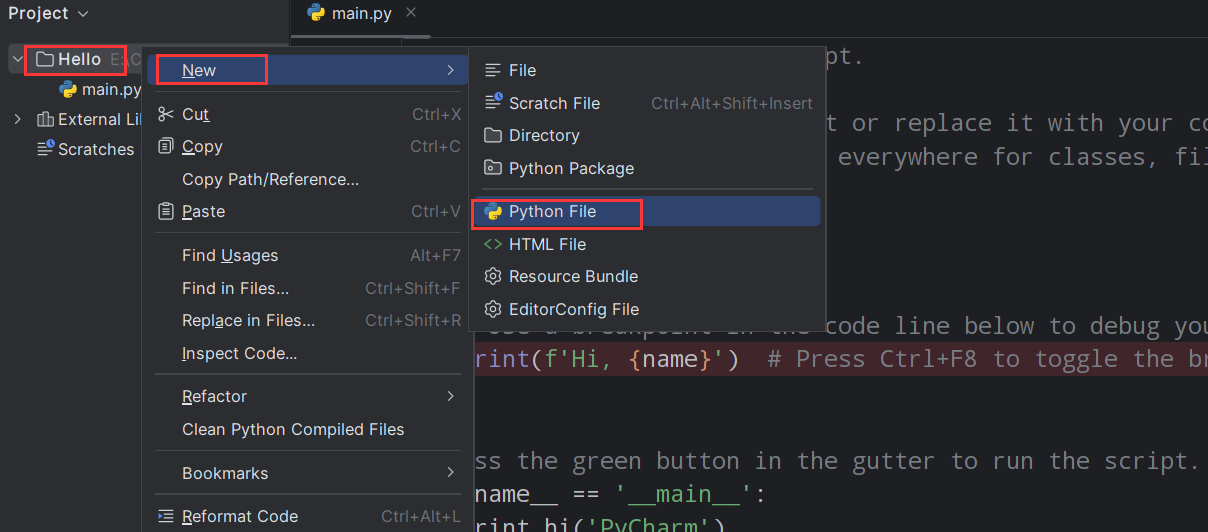
Task: Click the Python File icon in submenu
Action: (x=492, y=212)
